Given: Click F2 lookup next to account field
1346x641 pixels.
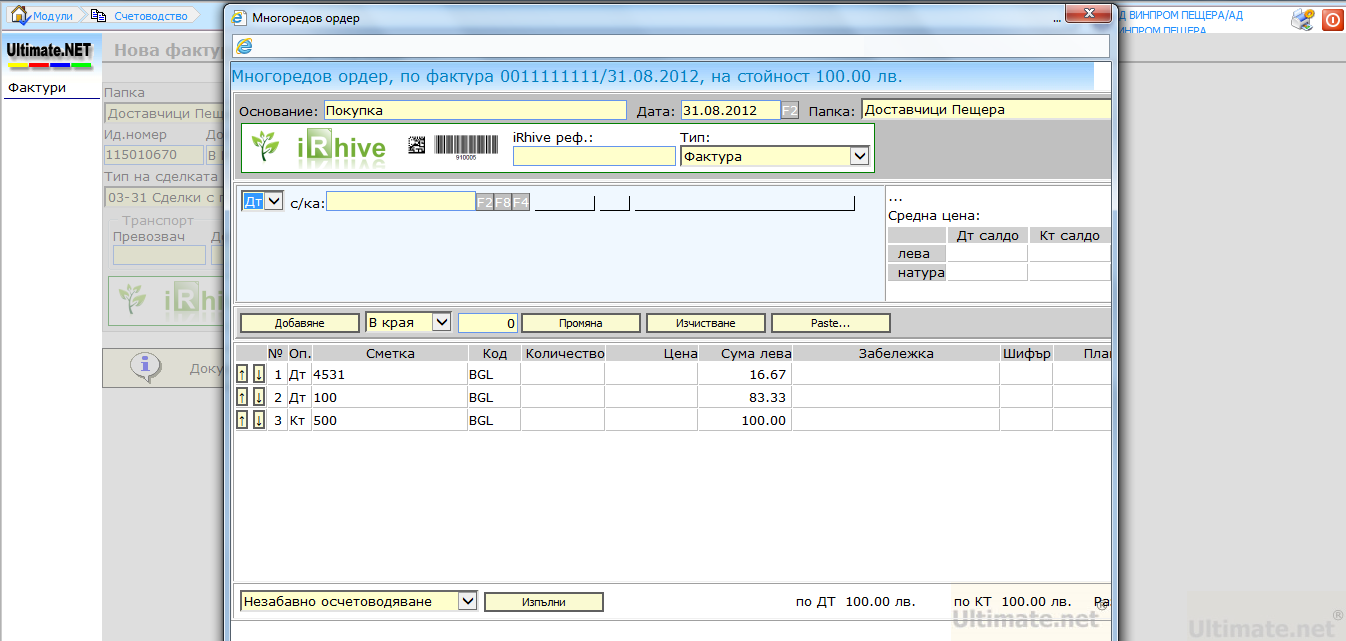Looking at the screenshot, I should tap(484, 202).
